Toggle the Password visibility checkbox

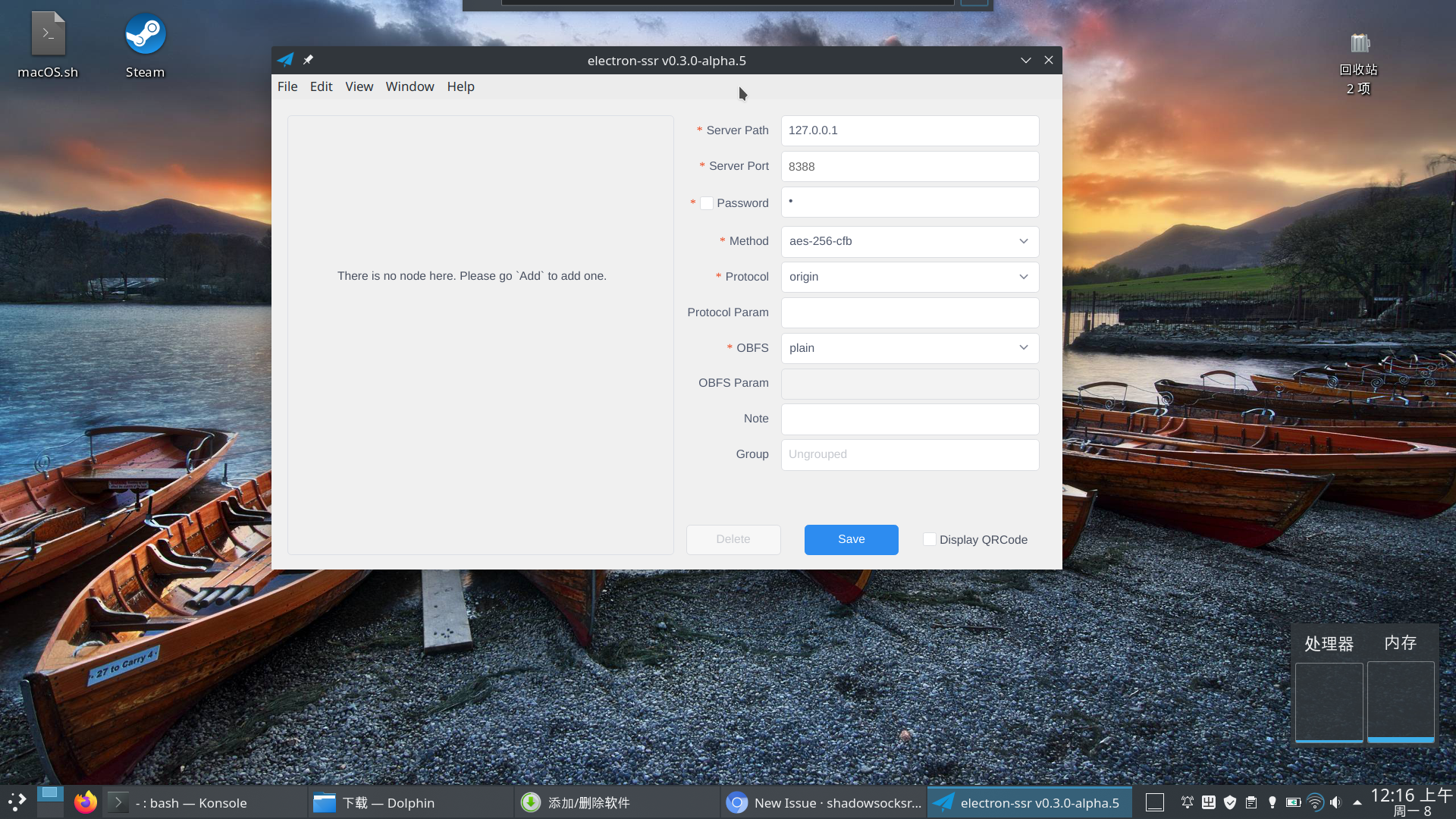click(706, 203)
